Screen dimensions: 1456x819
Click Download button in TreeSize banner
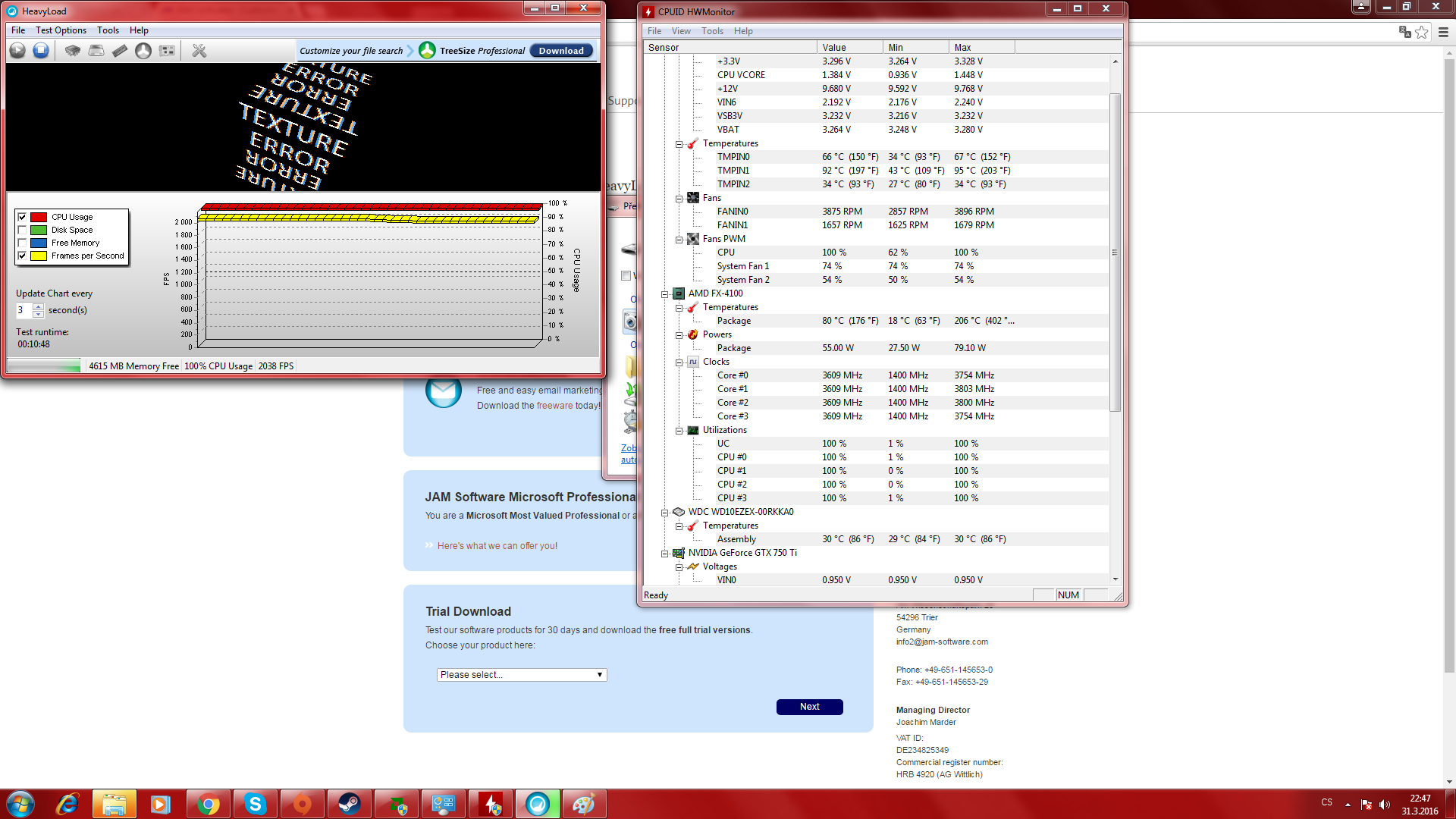coord(561,51)
